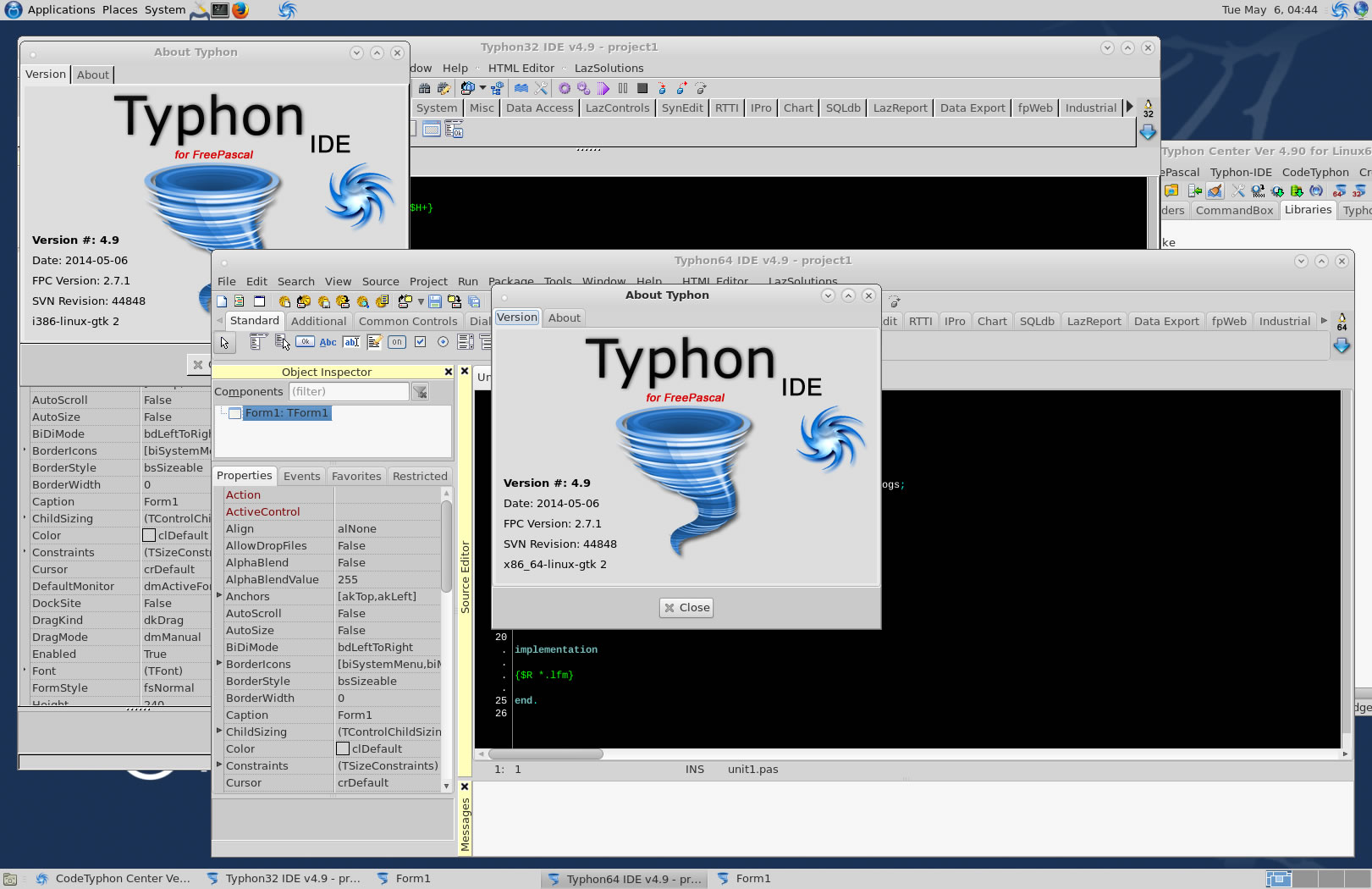Open dropdown arrow beside open-project toolbar icon
1372x889 pixels.
[421, 301]
